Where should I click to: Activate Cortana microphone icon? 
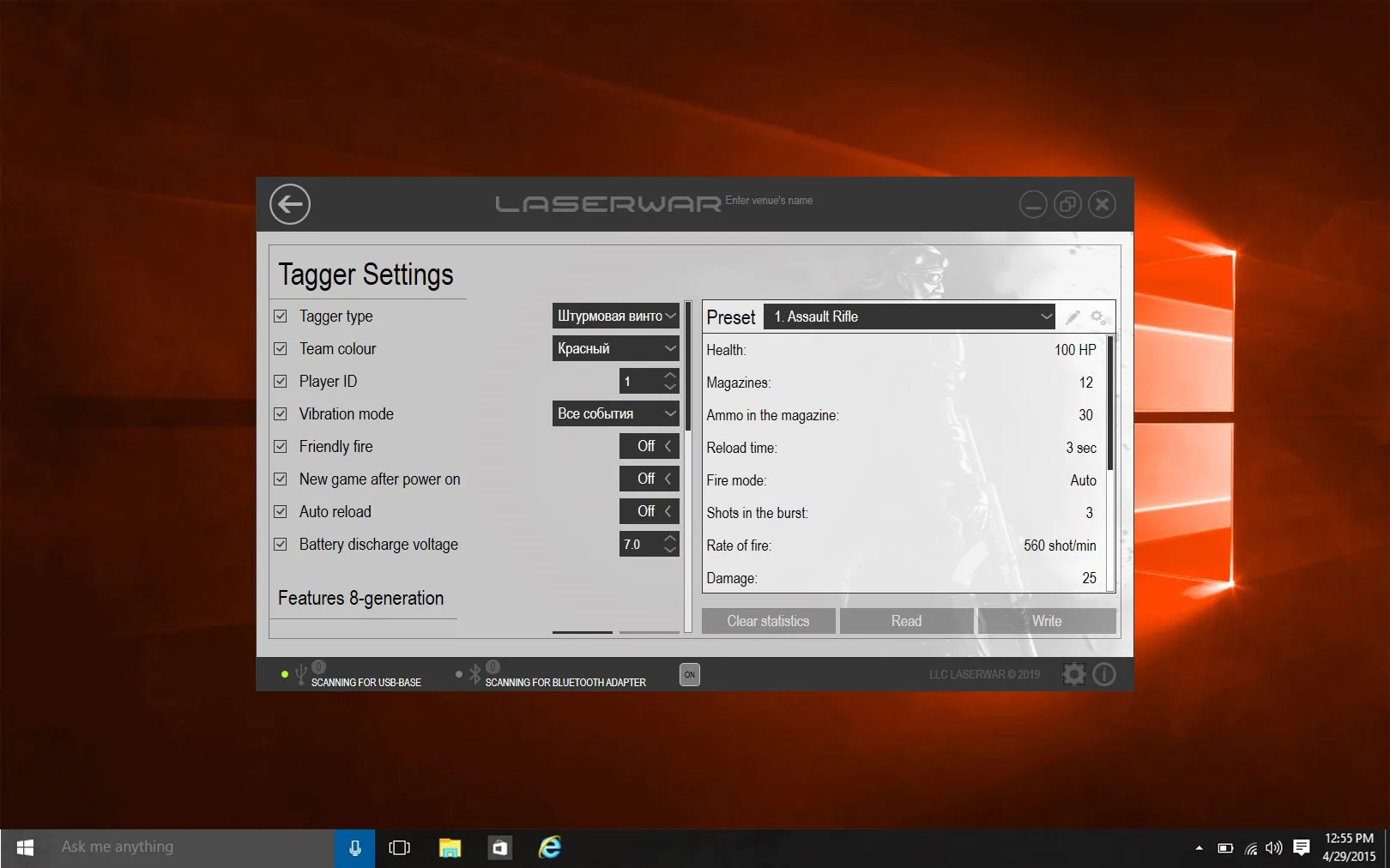[354, 847]
